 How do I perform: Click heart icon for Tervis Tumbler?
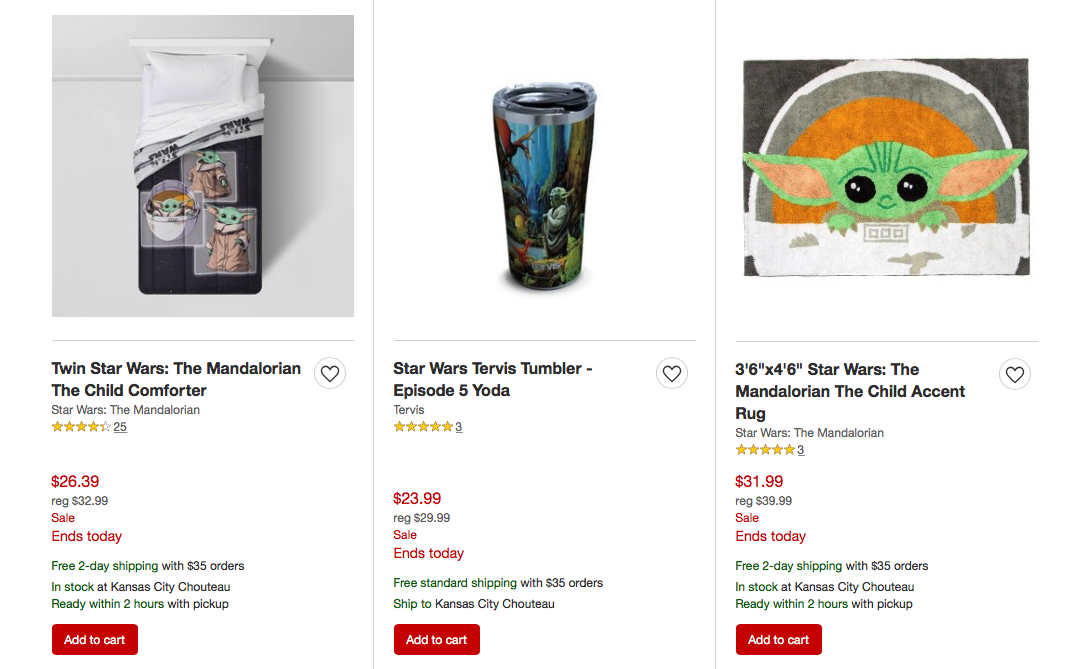tap(672, 374)
